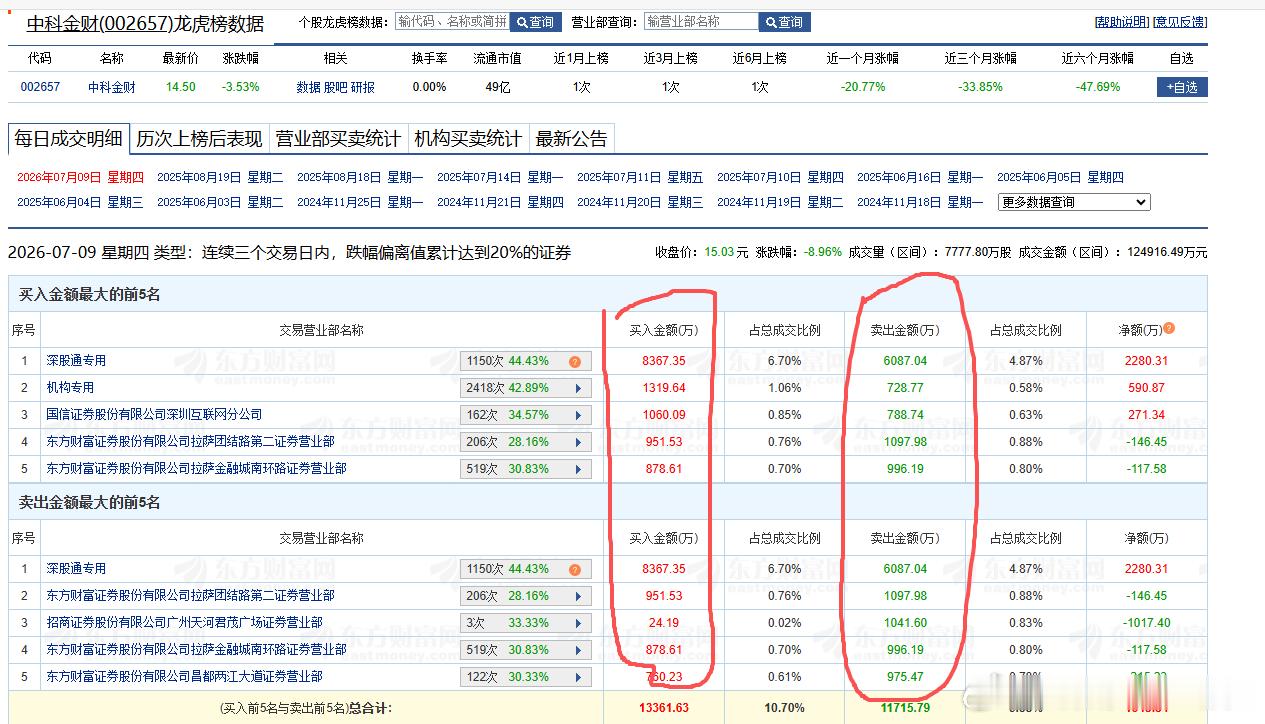This screenshot has width=1265, height=724.
Task: Click the -20.77% one-month change value
Action: (x=862, y=87)
